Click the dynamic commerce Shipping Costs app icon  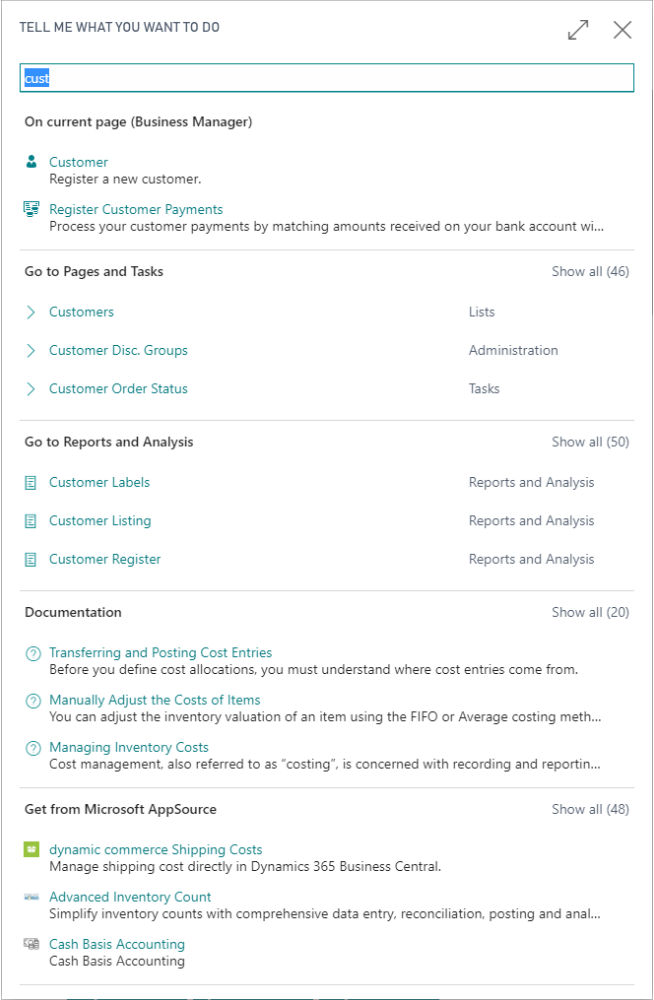click(31, 849)
